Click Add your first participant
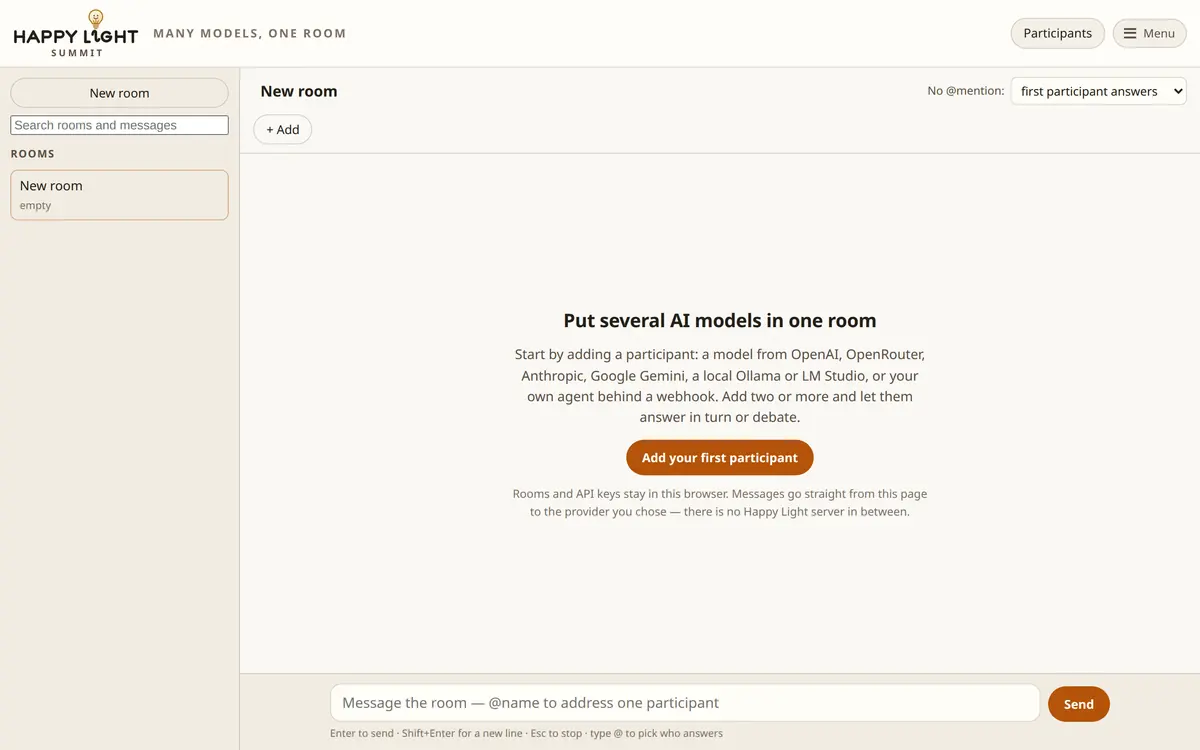Image resolution: width=1200 pixels, height=750 pixels. [720, 458]
